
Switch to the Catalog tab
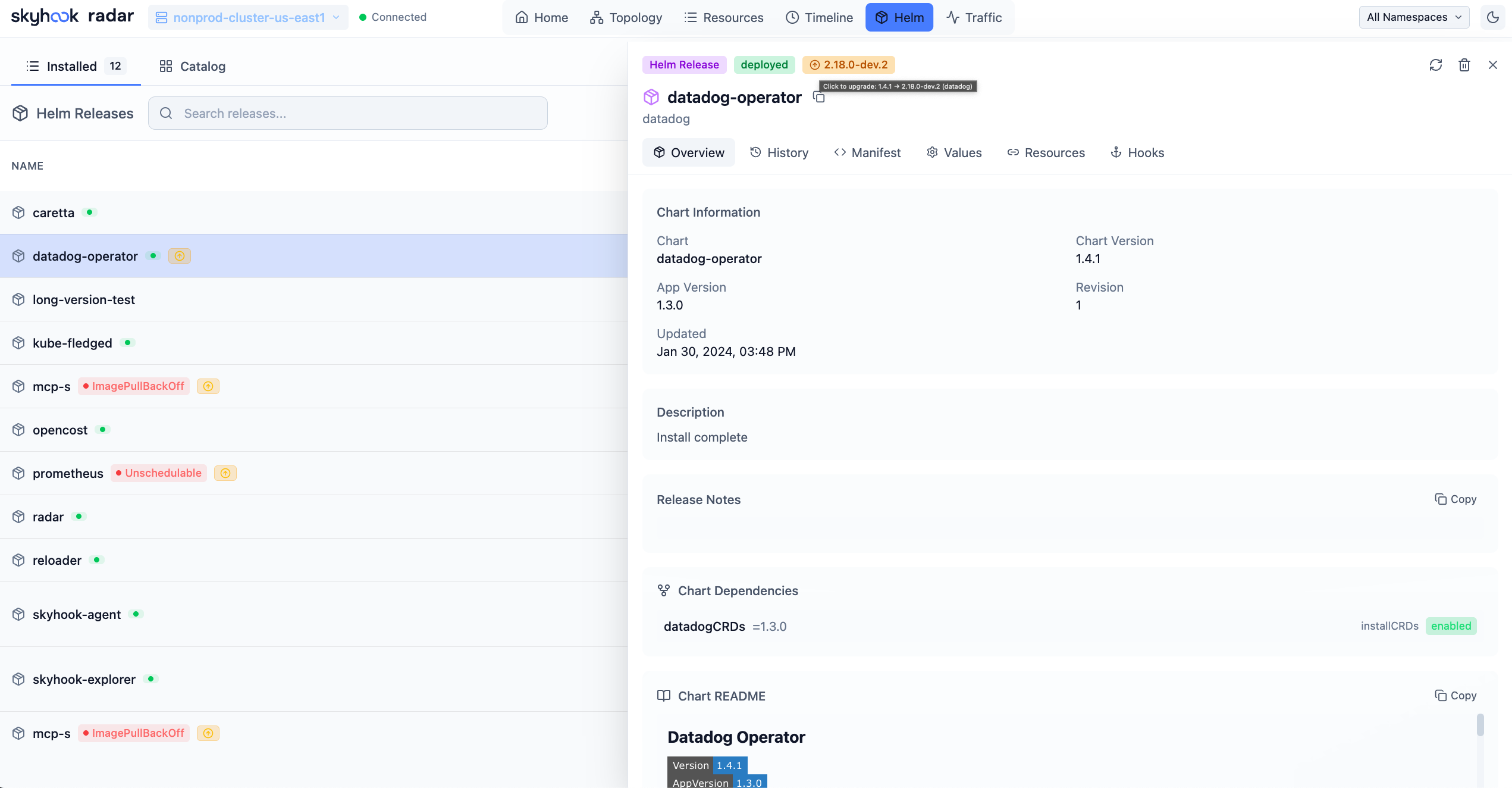click(x=192, y=66)
